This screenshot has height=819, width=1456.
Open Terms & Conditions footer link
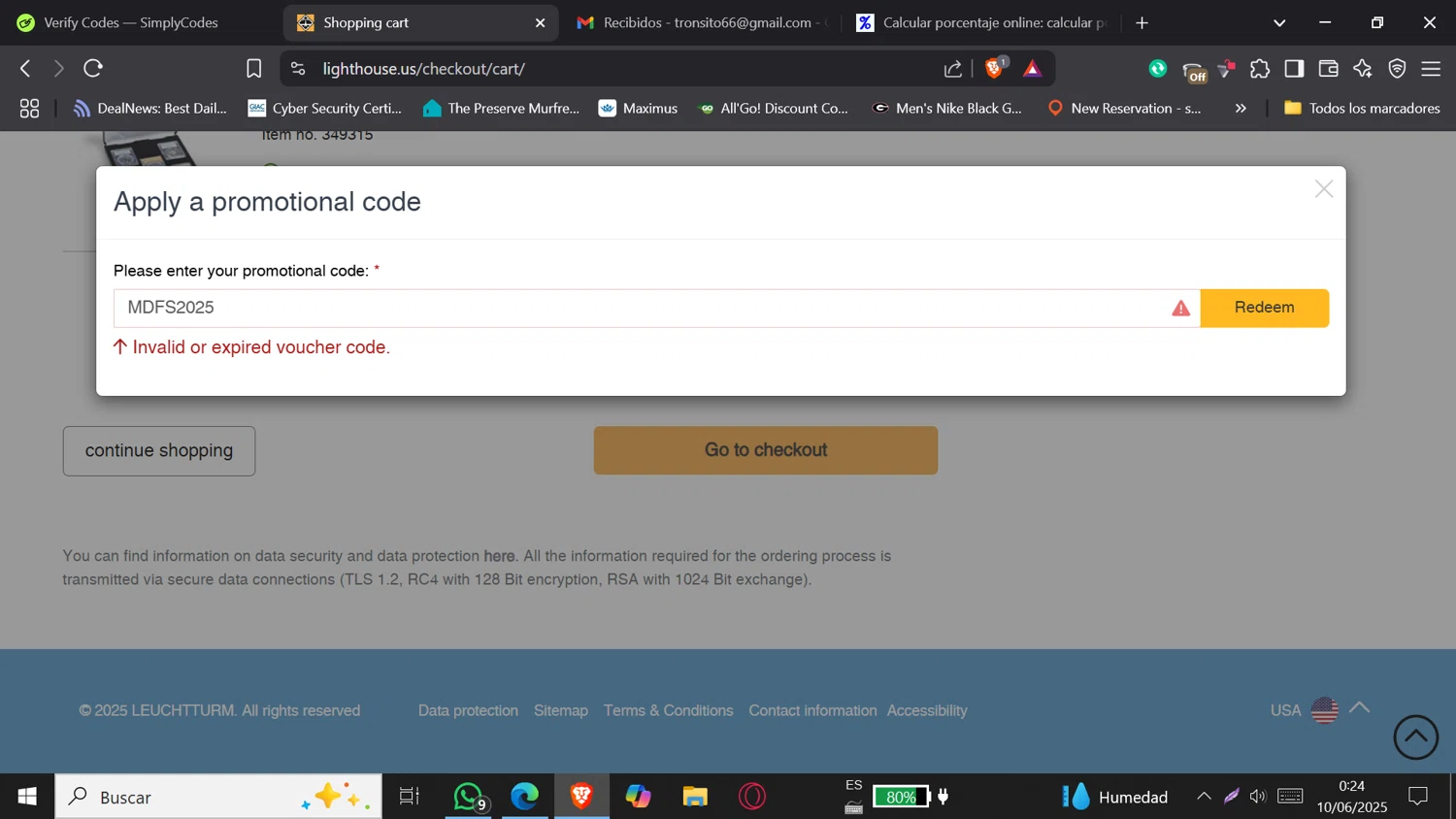point(668,710)
